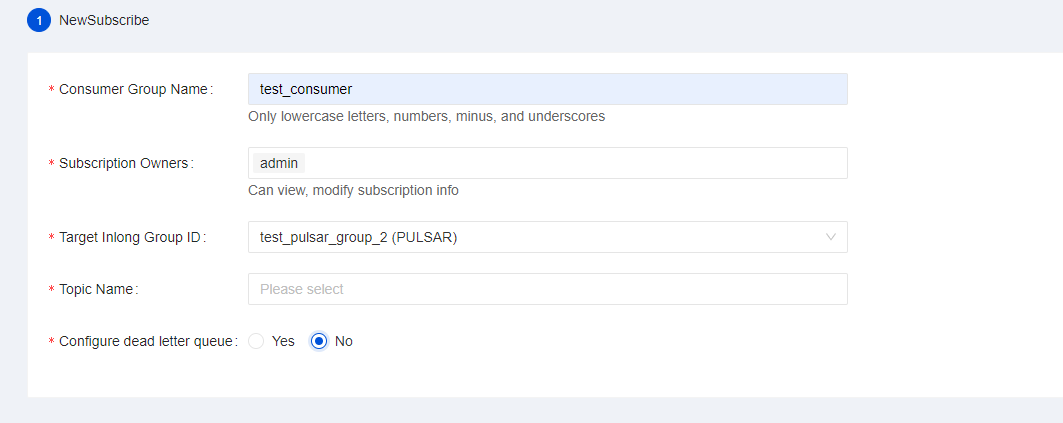
Task: Click the lowercase letters hint text
Action: tap(426, 116)
